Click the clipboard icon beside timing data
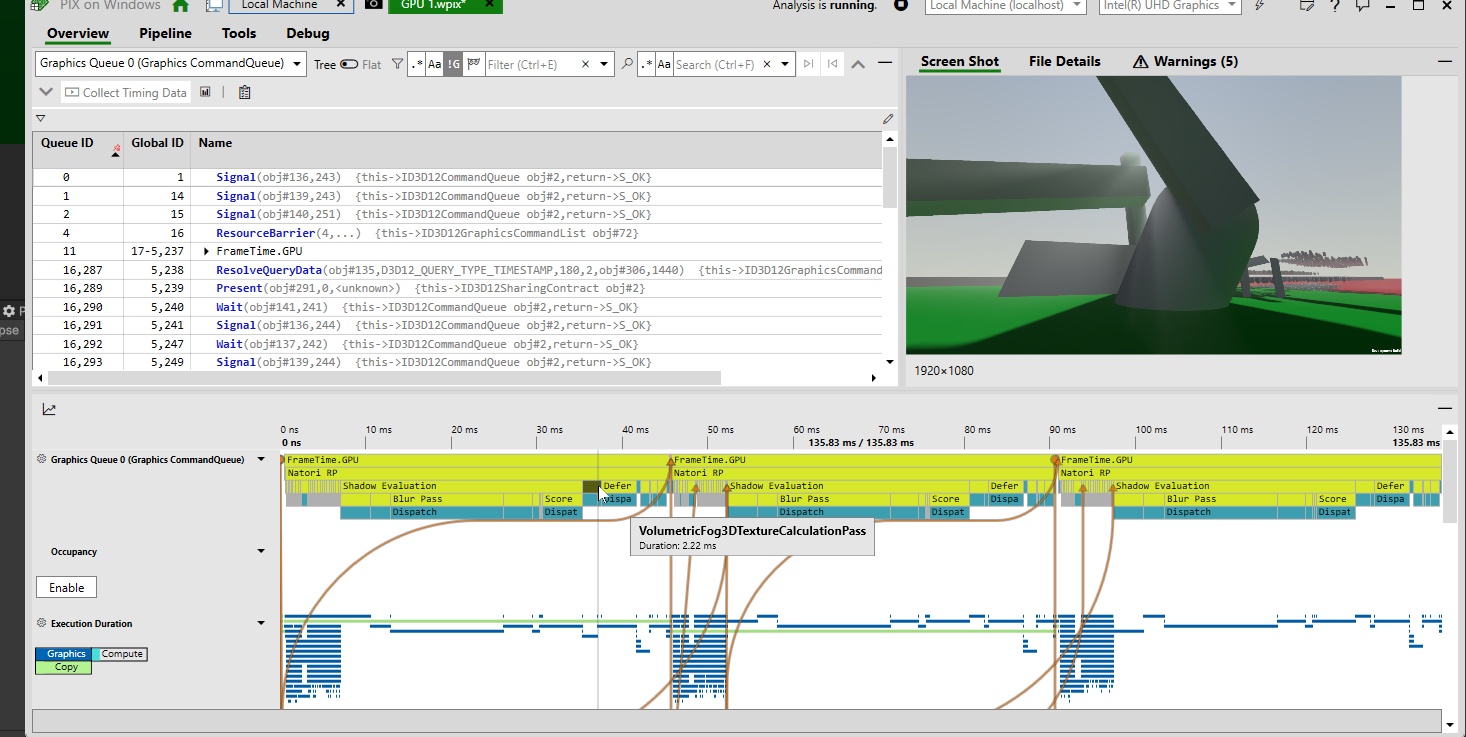 tap(244, 92)
